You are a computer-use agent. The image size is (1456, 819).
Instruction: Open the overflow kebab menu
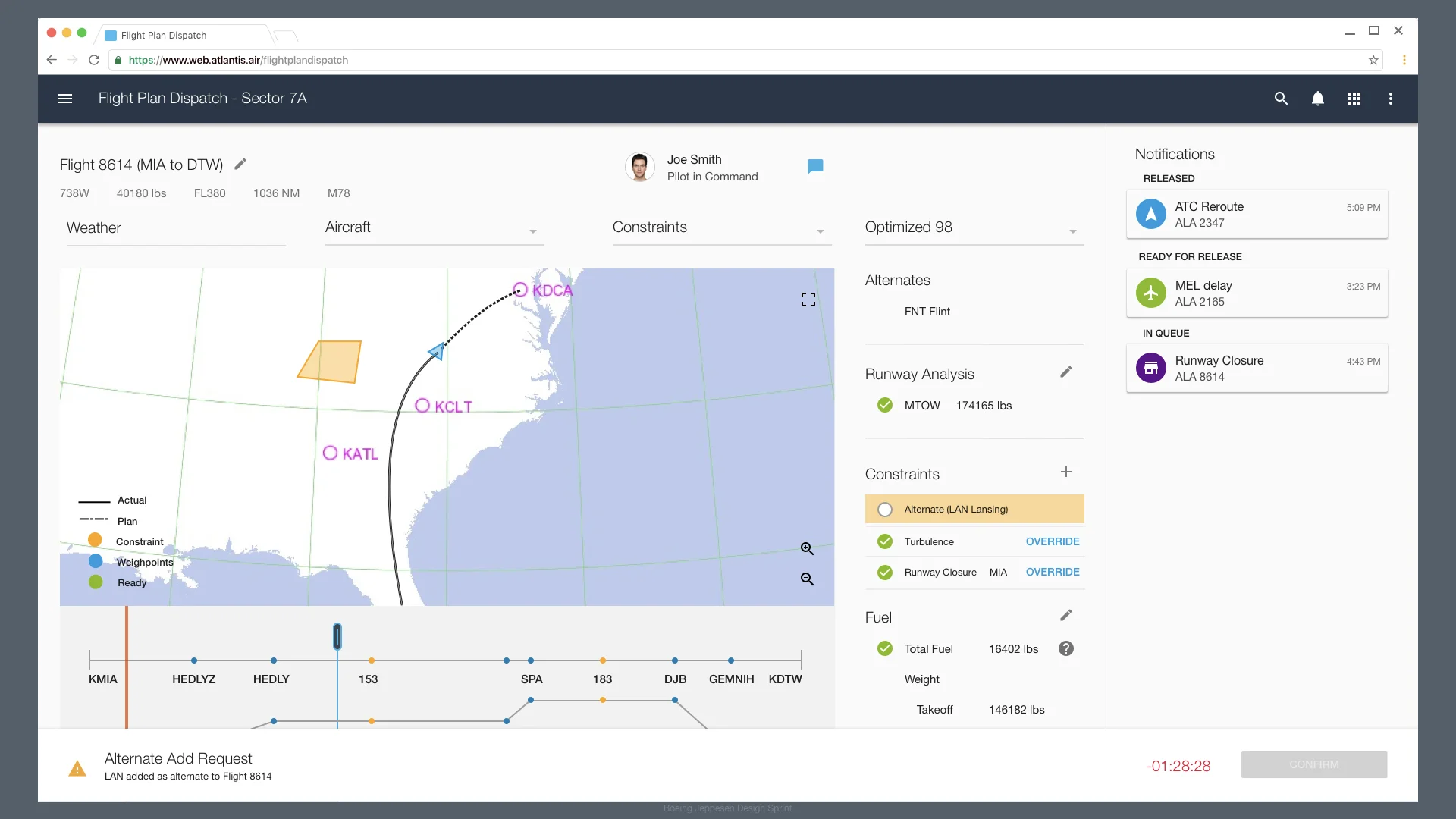point(1391,99)
